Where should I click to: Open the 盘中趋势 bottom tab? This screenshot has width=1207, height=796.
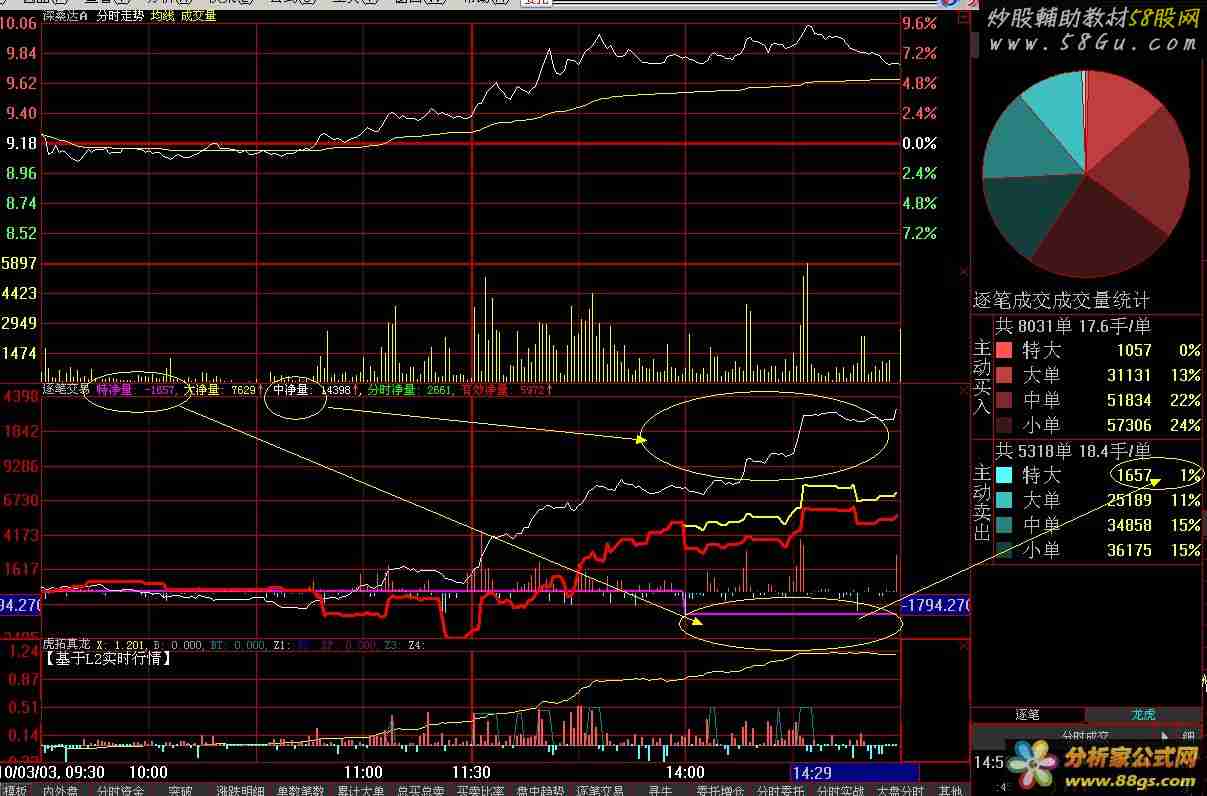541,790
